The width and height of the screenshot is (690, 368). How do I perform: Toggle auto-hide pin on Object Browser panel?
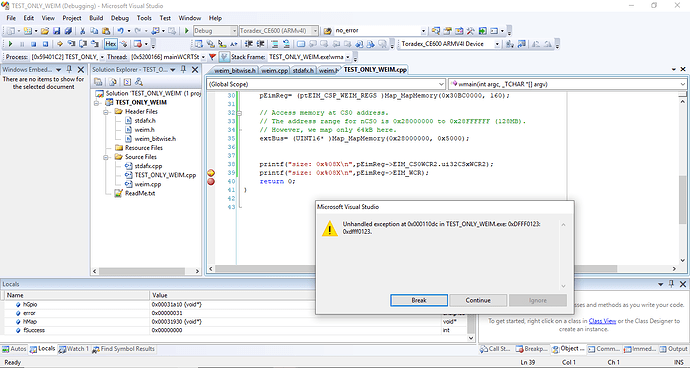coord(671,284)
